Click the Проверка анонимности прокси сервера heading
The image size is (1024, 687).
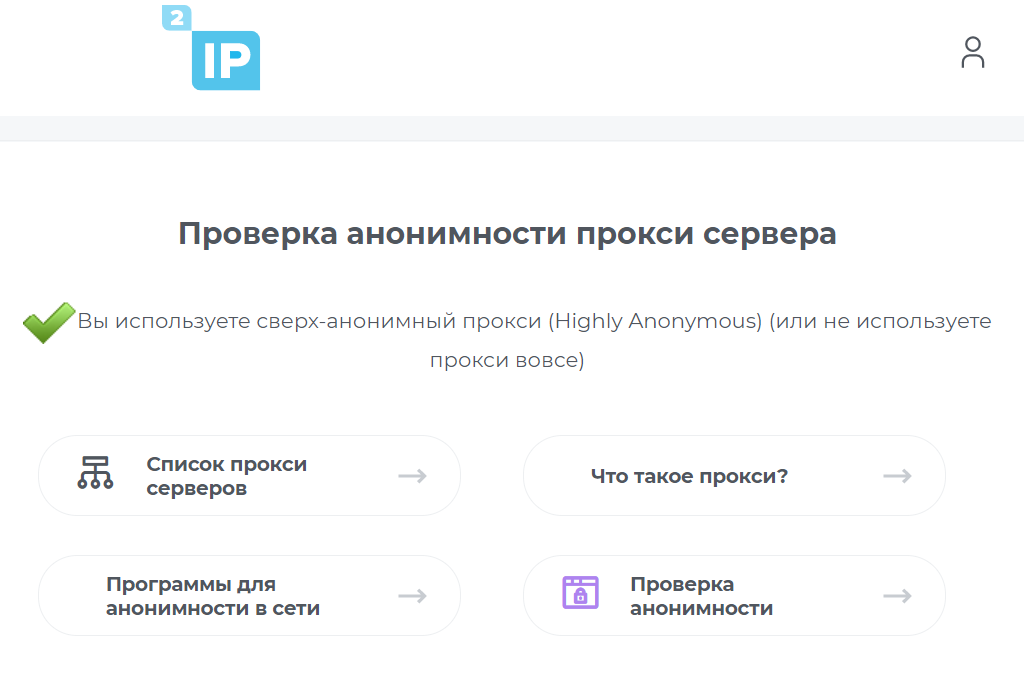pos(507,234)
